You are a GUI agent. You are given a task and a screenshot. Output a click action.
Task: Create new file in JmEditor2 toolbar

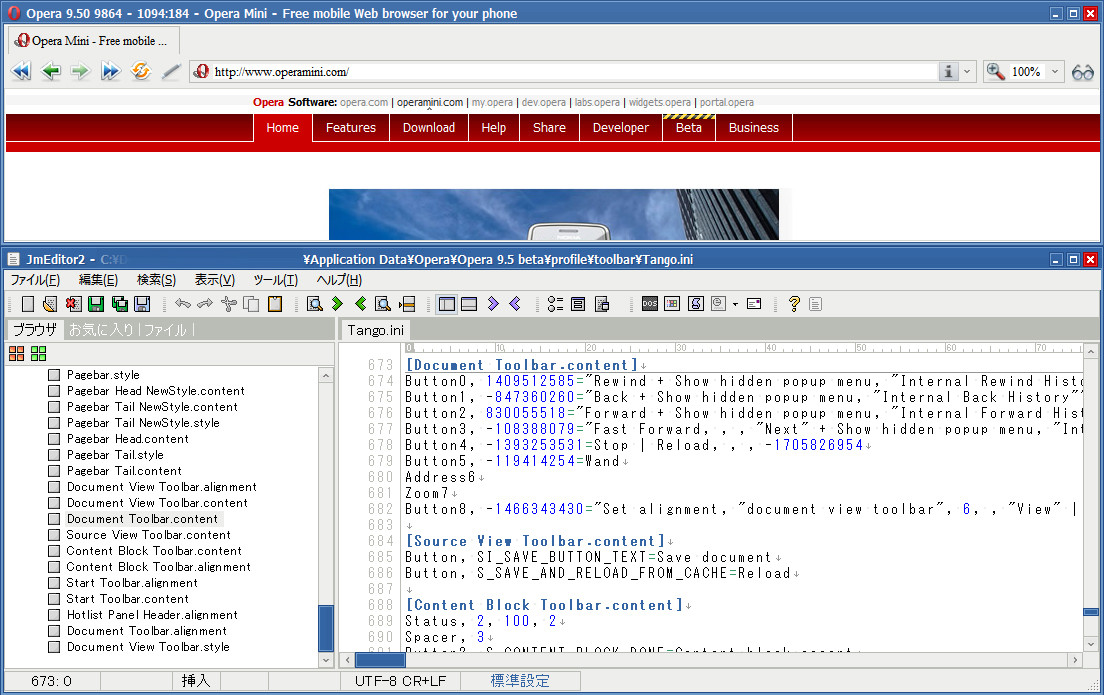click(27, 303)
